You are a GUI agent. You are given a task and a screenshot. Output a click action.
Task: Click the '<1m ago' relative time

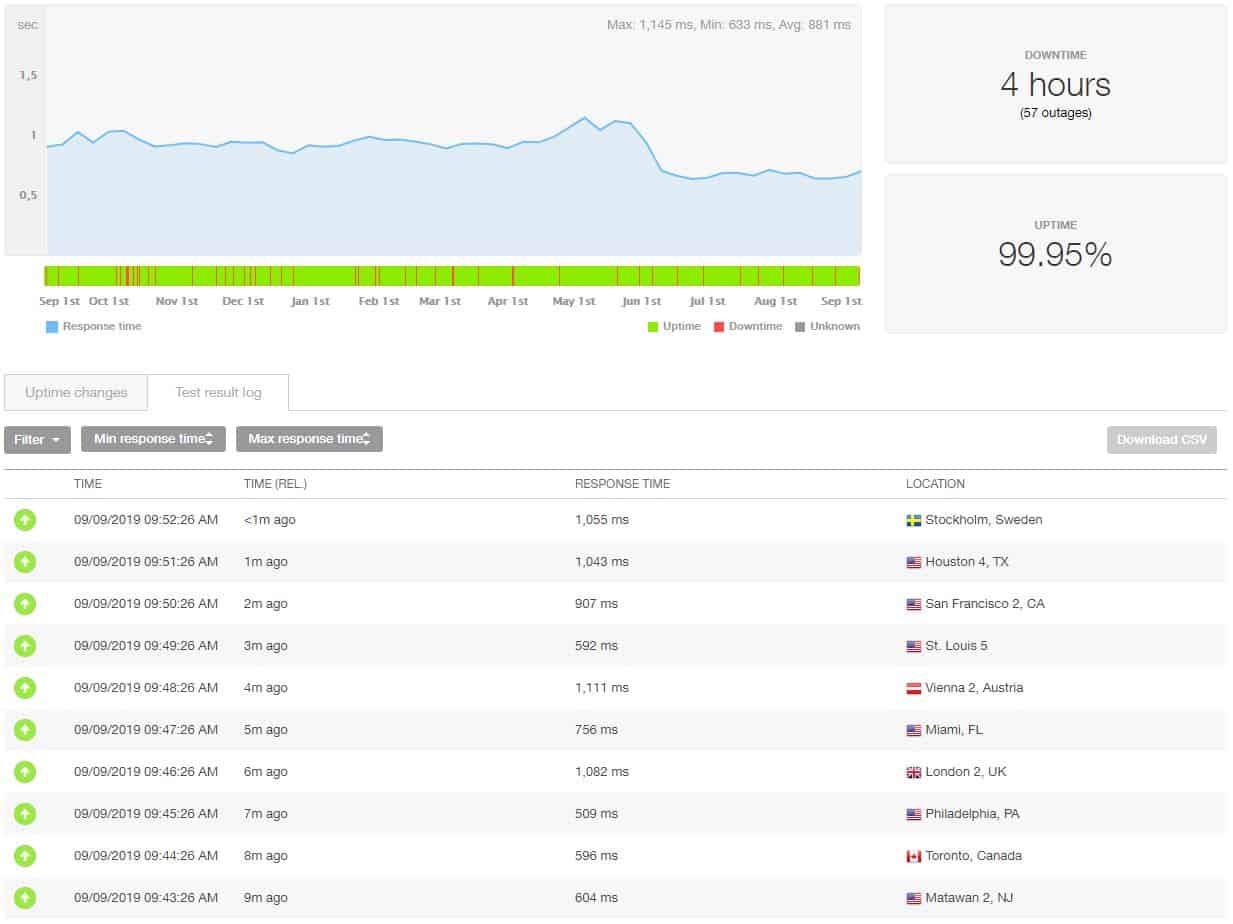pos(270,520)
